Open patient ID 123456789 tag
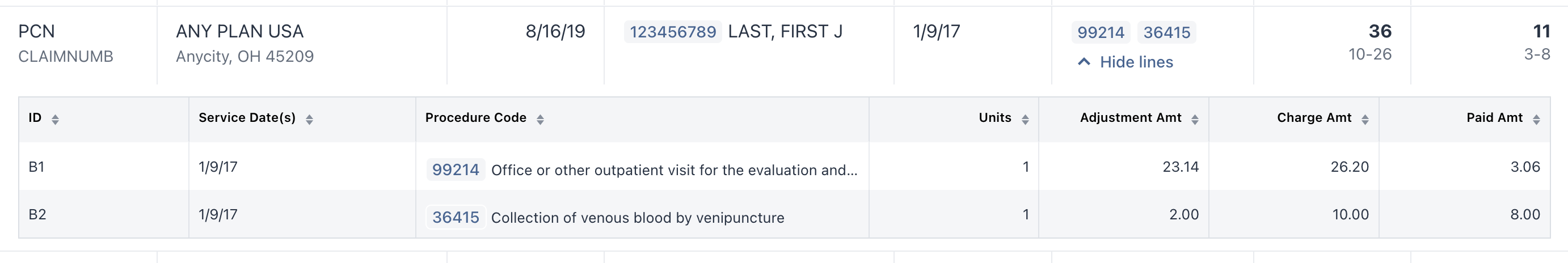This screenshot has width=1568, height=263. (673, 32)
